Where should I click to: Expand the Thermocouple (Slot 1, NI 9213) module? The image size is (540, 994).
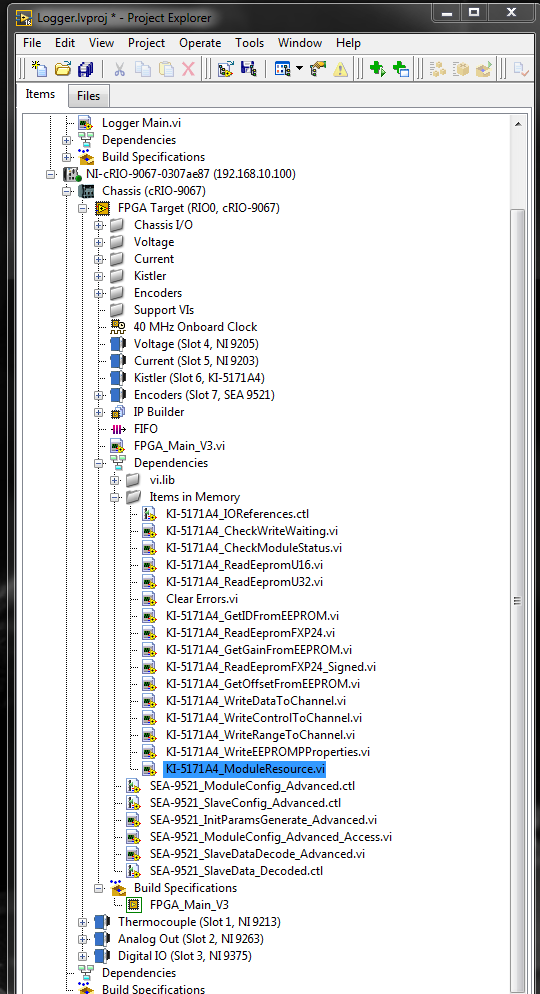(83, 922)
